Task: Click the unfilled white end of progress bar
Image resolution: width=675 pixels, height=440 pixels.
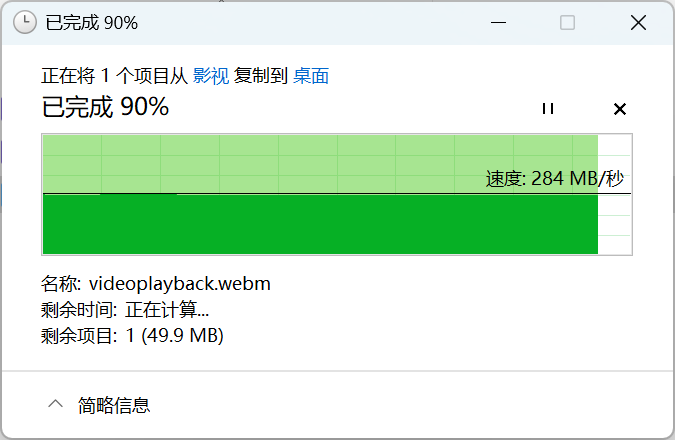Action: click(x=614, y=194)
